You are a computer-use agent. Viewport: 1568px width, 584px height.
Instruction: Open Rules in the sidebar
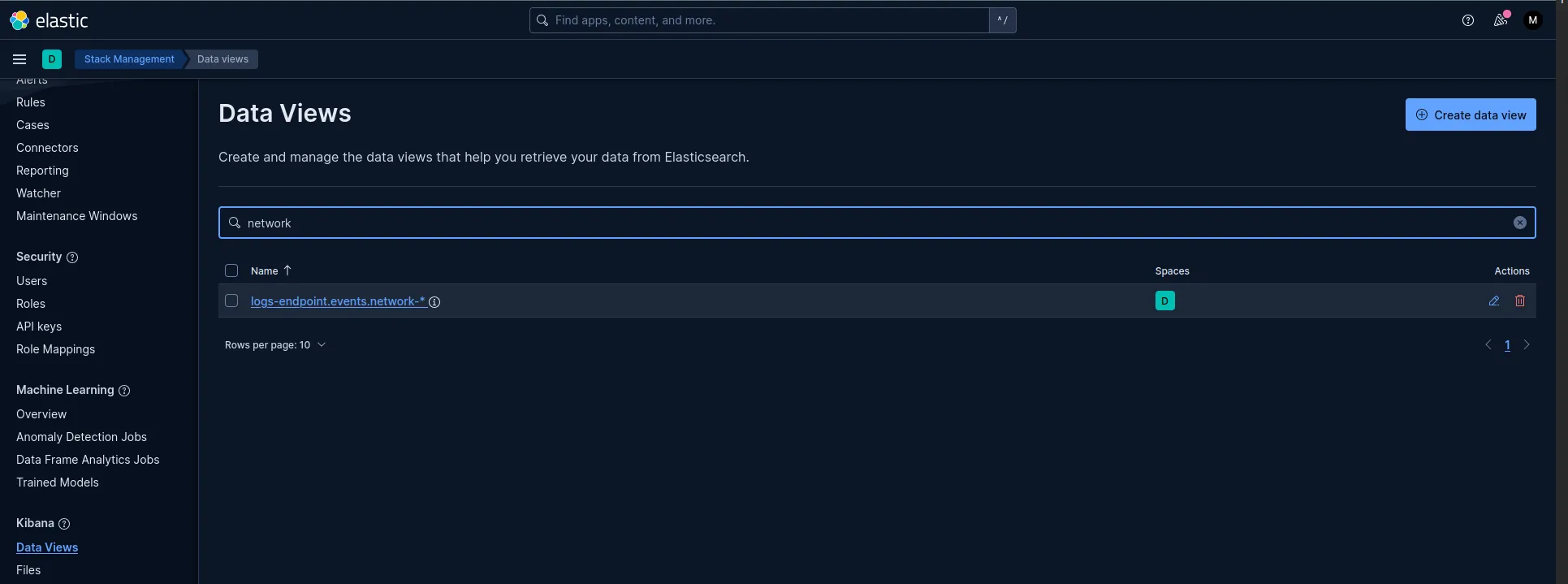(x=31, y=102)
